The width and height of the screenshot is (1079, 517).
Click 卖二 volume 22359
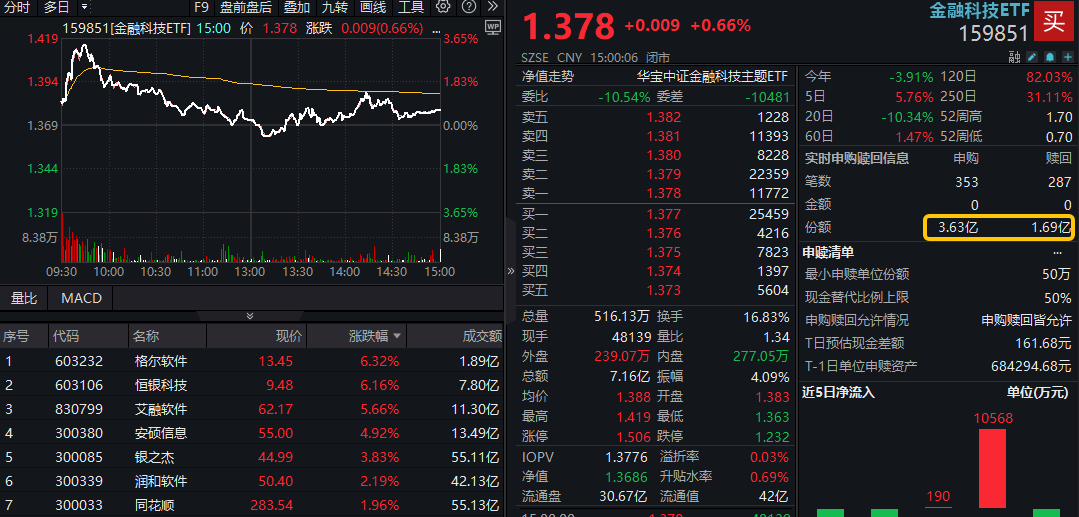click(x=769, y=174)
